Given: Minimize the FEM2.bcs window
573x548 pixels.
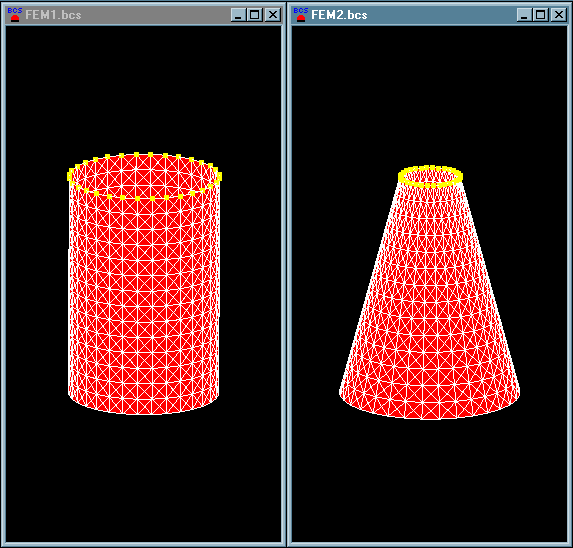Looking at the screenshot, I should point(524,15).
